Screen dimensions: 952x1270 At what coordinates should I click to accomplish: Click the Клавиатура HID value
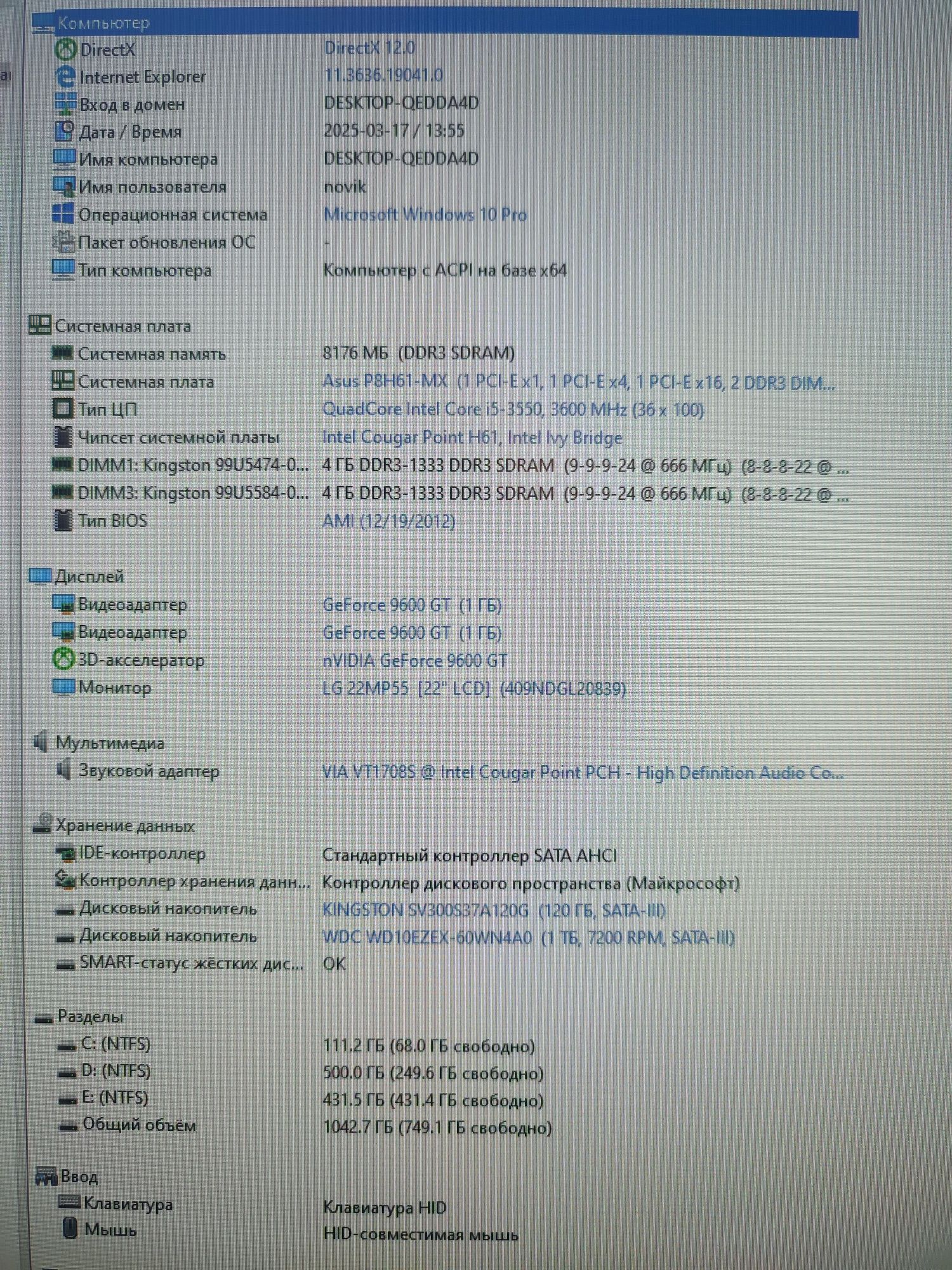point(385,1207)
